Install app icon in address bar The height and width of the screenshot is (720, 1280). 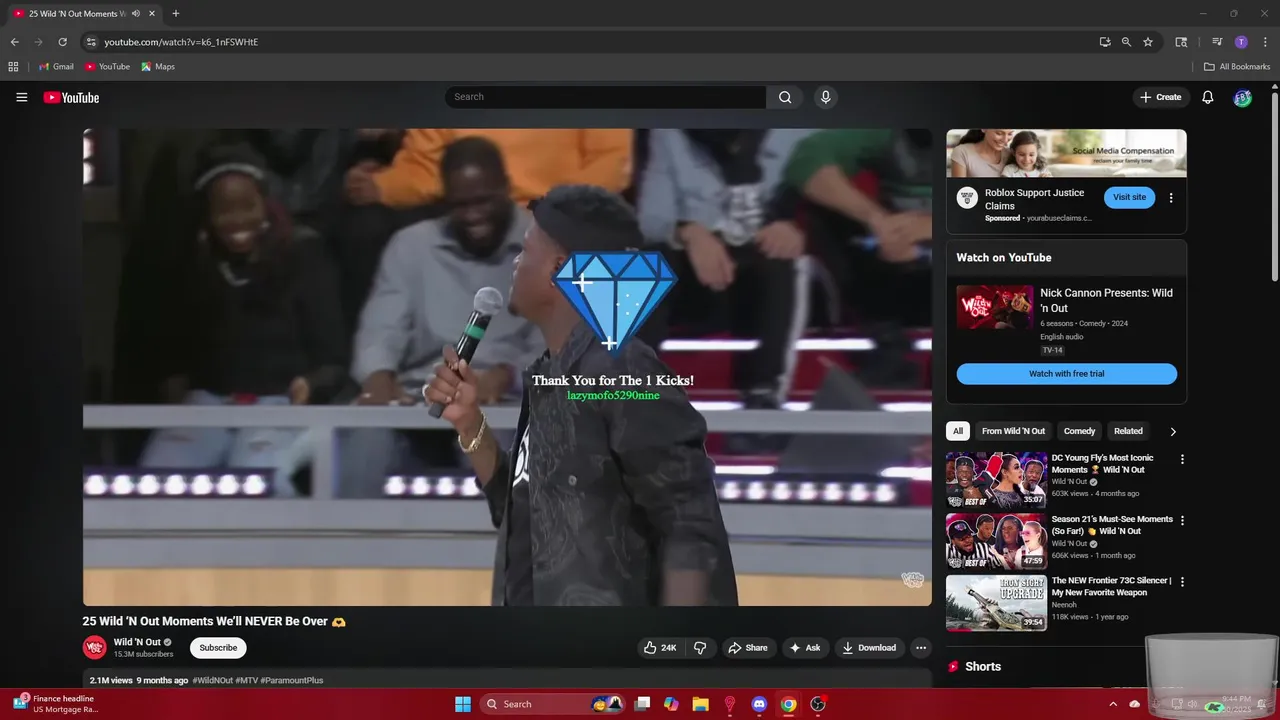click(1105, 42)
